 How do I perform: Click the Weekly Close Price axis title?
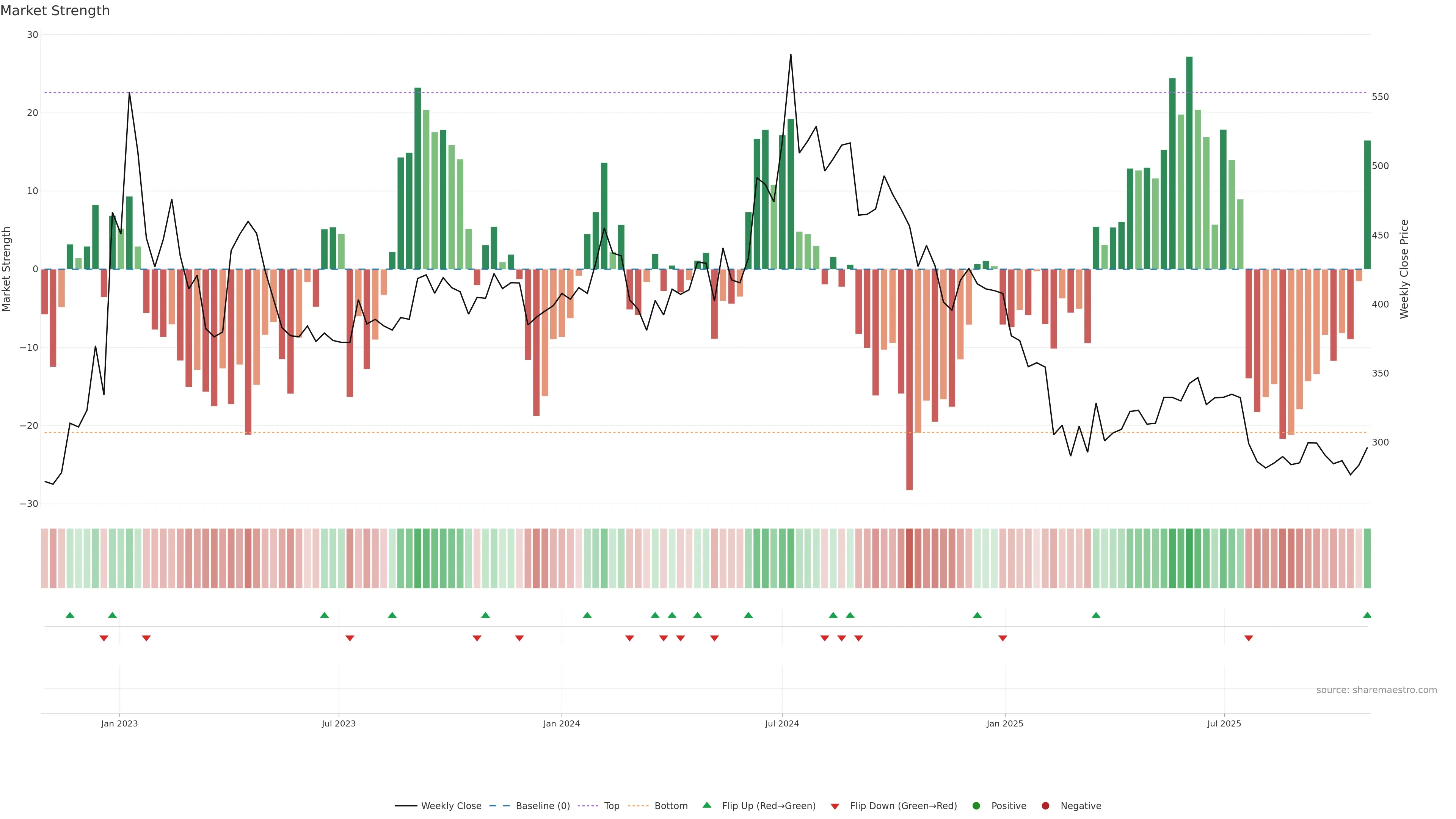pyautogui.click(x=1404, y=269)
